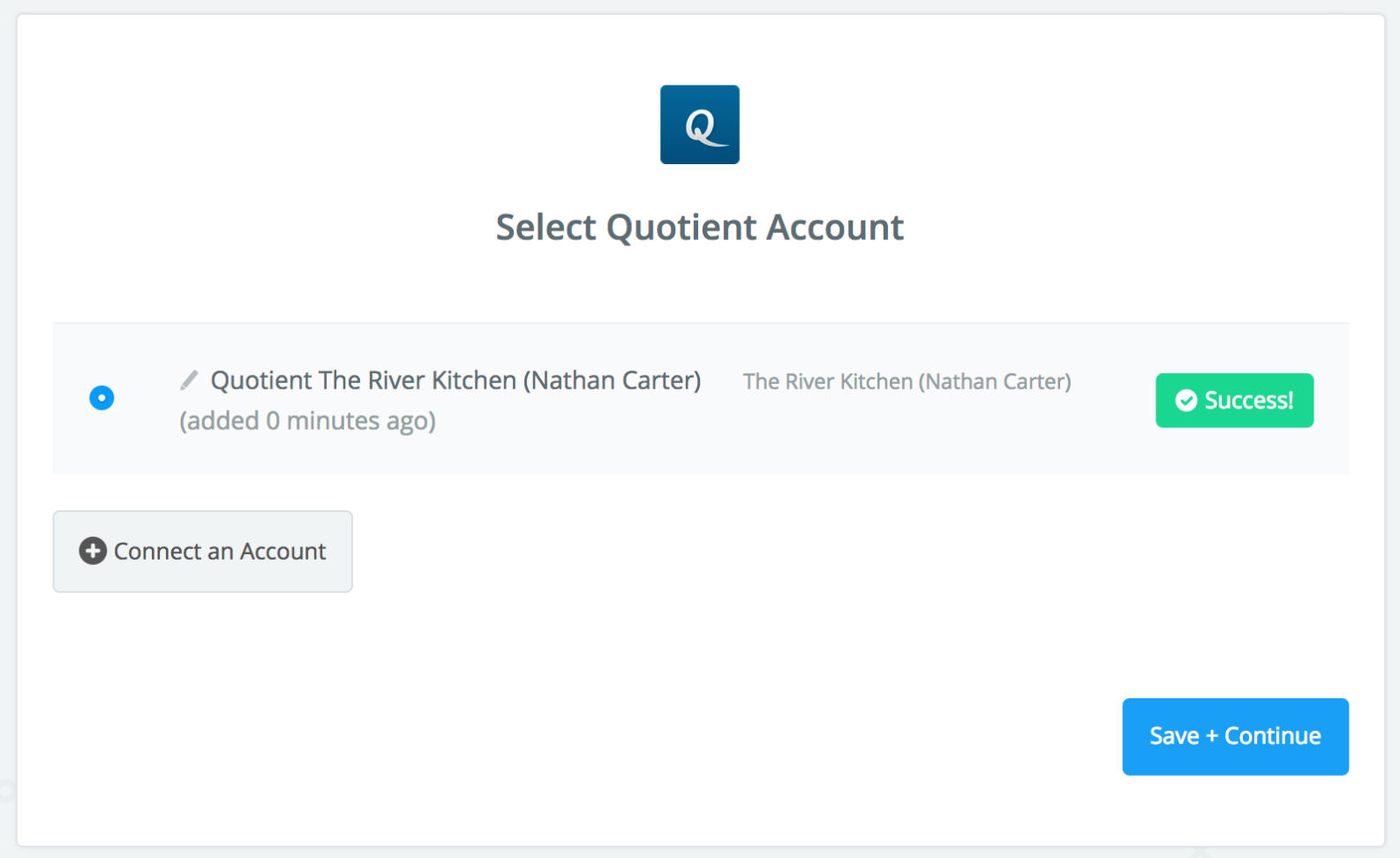This screenshot has height=858, width=1400.
Task: Click the plus icon on Connect an Account
Action: (93, 551)
